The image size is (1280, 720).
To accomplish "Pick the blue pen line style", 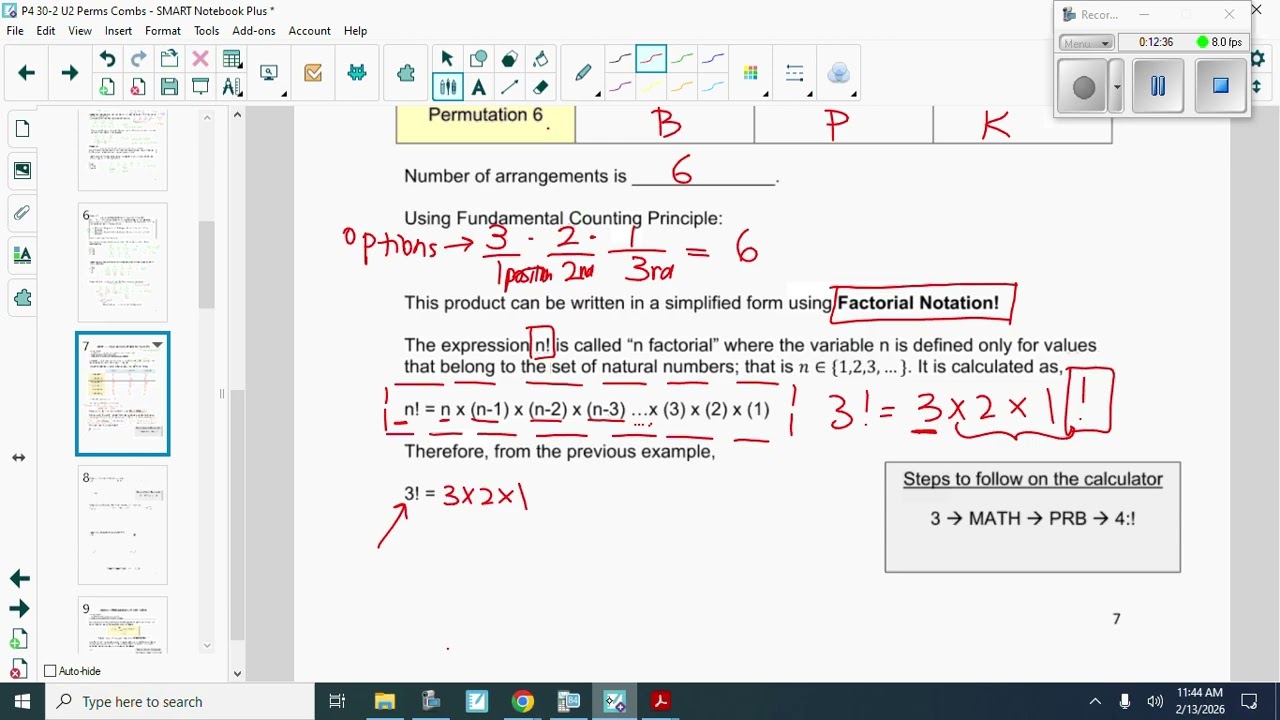I will tap(713, 59).
